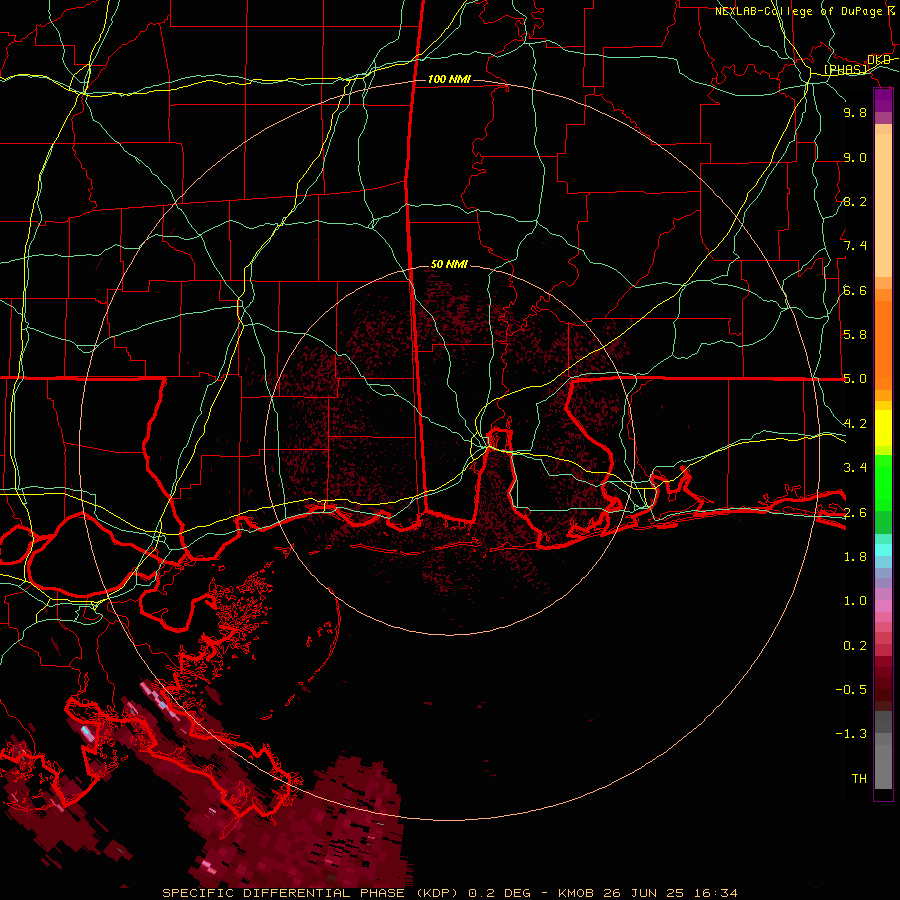Click the pink segment of the color bar

[x=883, y=606]
